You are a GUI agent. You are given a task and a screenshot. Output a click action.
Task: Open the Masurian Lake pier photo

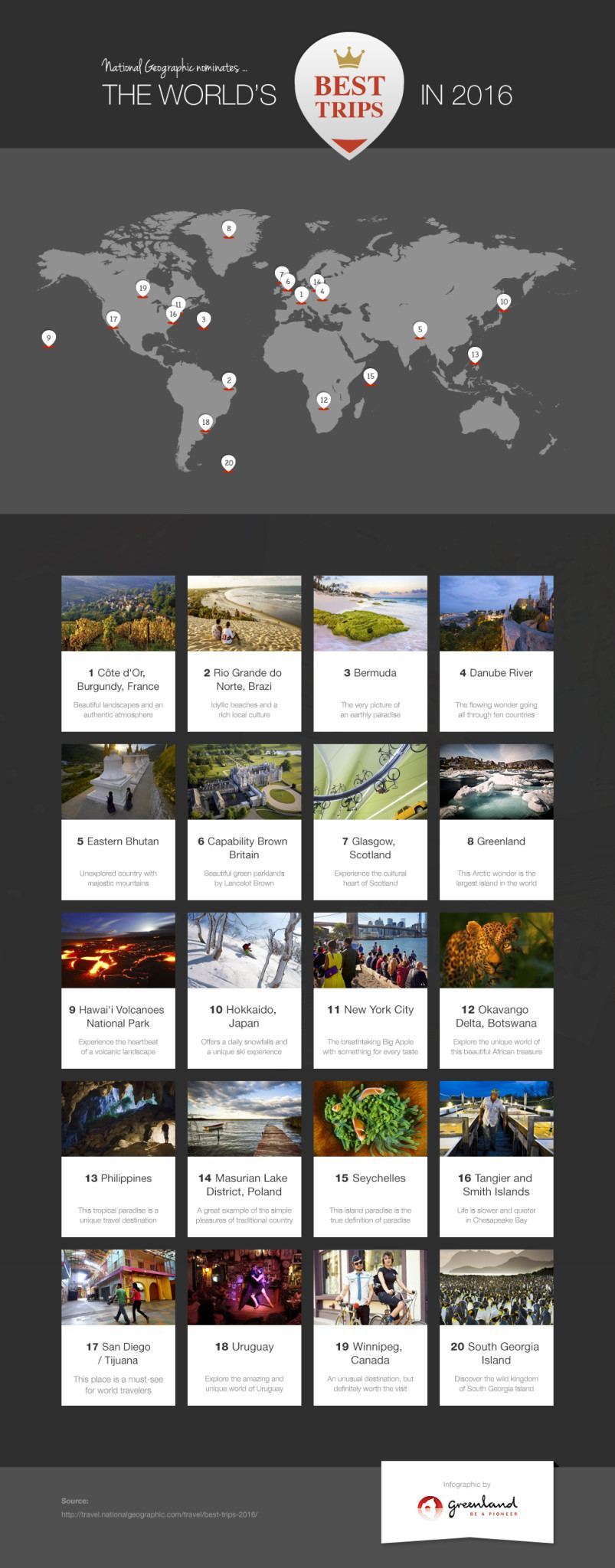[244, 1119]
